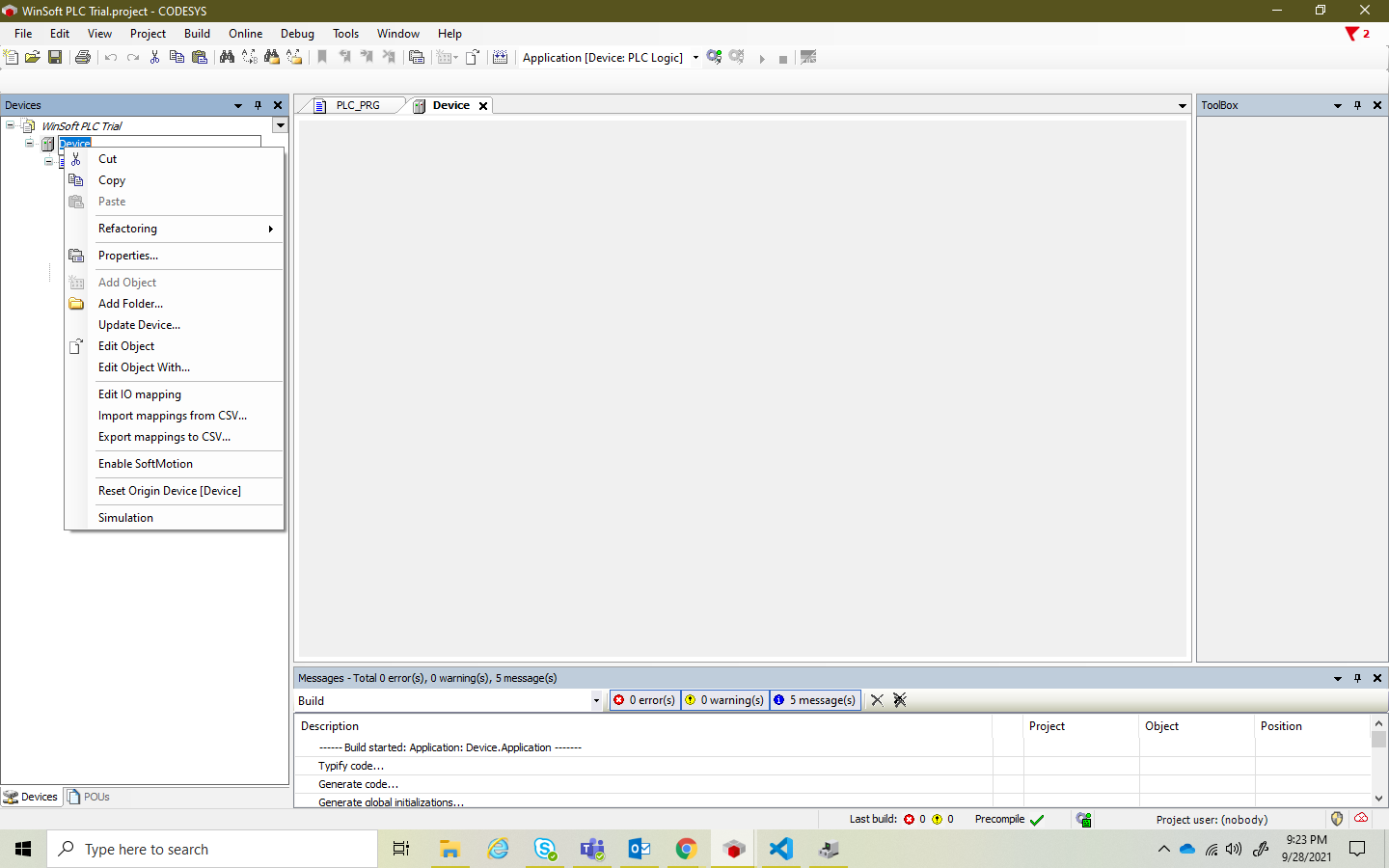Open the Debug menu
The width and height of the screenshot is (1389, 868).
point(297,34)
